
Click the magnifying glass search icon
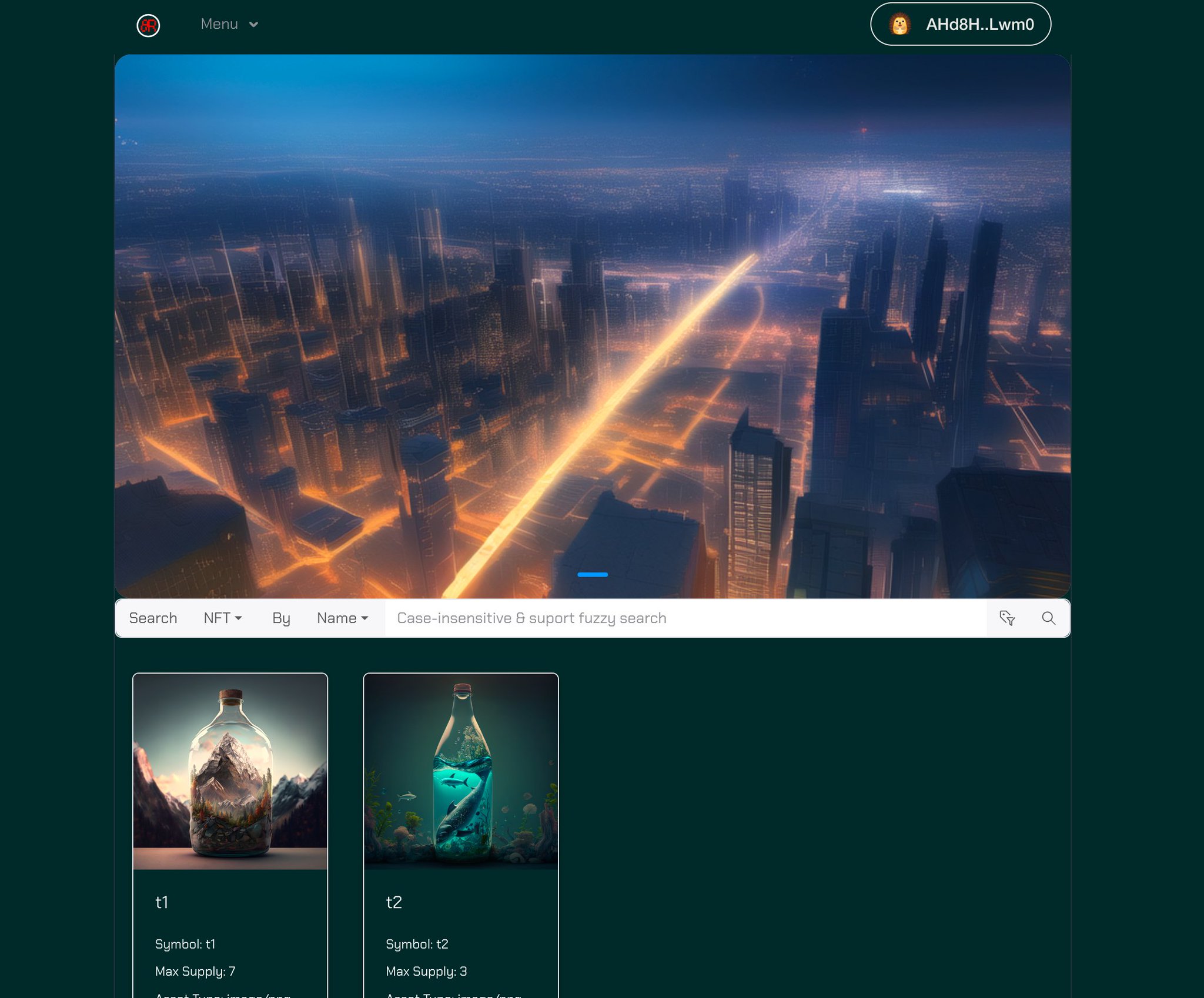click(1048, 618)
